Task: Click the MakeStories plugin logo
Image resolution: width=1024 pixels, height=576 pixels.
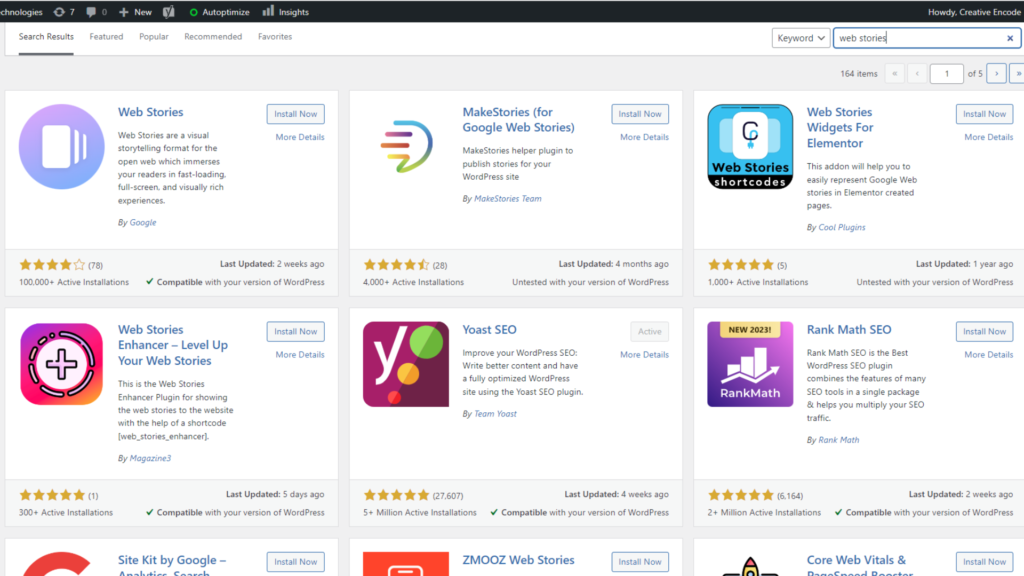Action: point(406,146)
